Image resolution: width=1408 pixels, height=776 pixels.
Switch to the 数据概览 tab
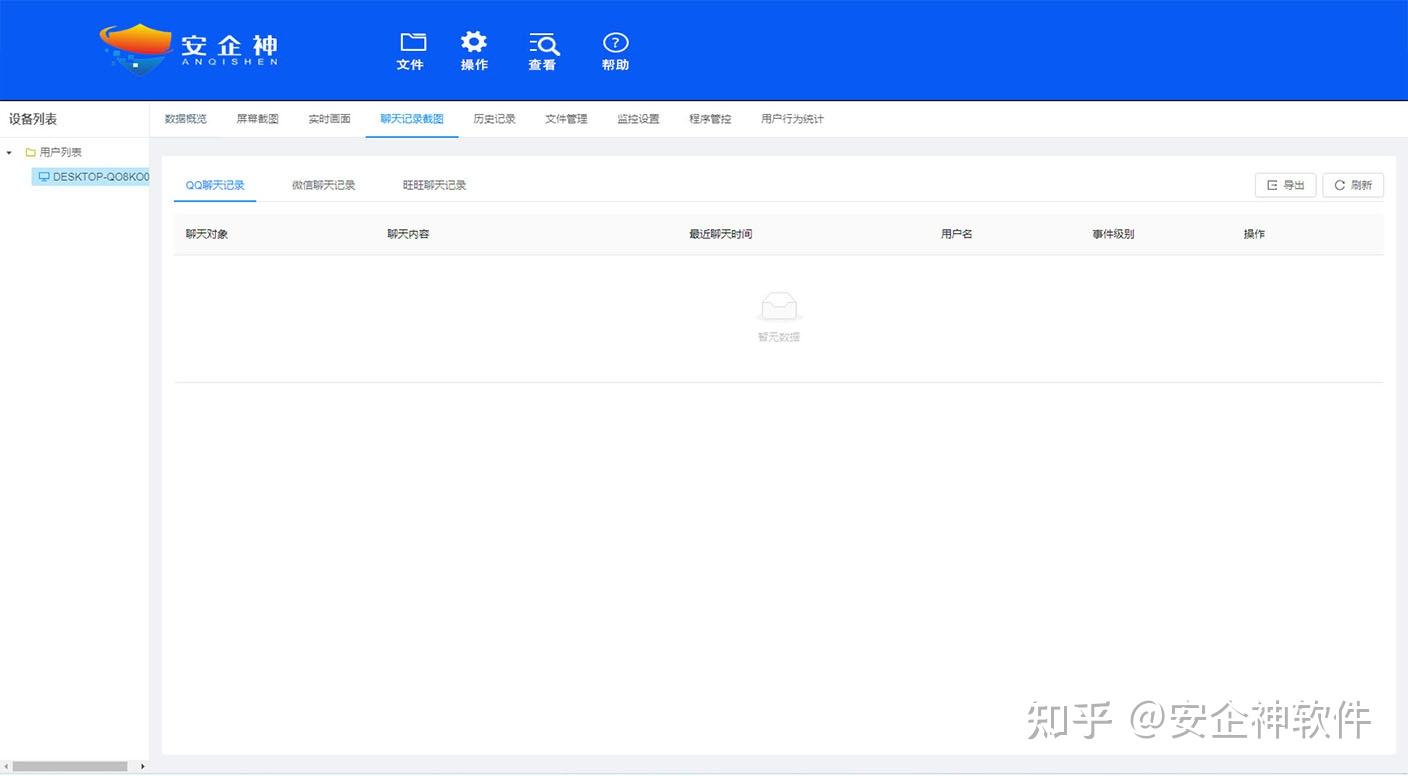(x=186, y=119)
